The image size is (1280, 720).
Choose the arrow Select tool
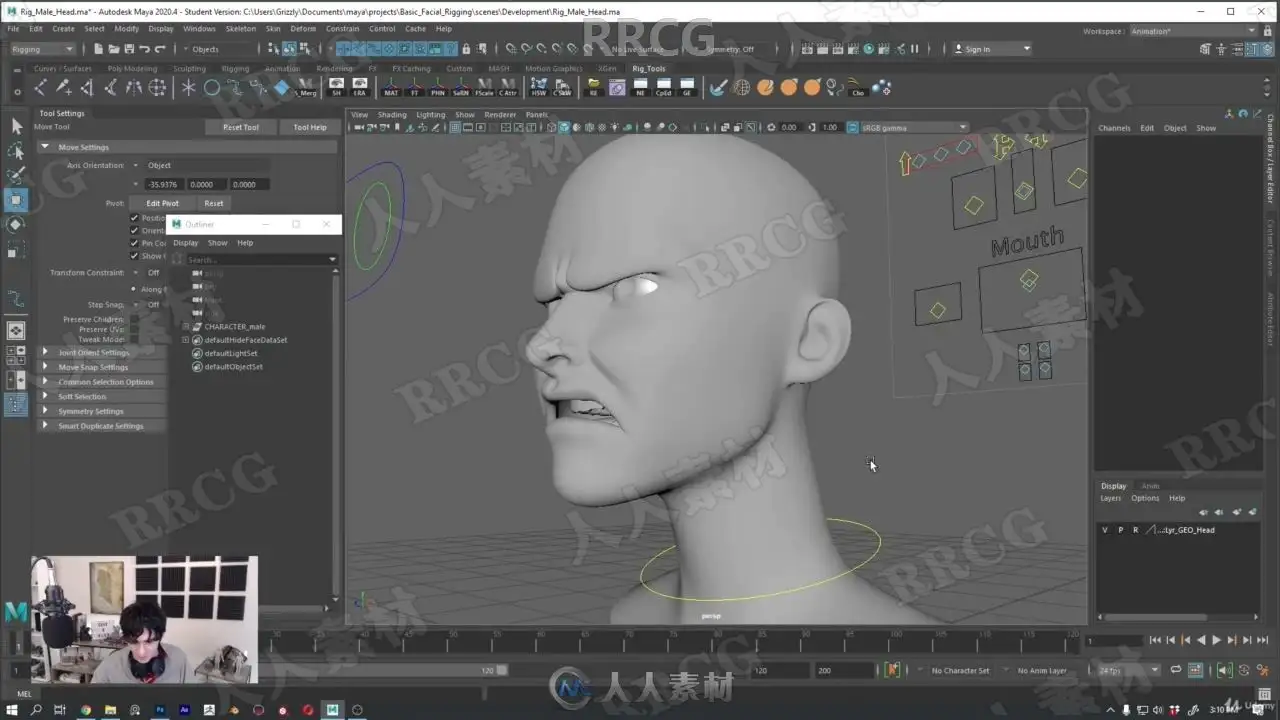click(16, 126)
